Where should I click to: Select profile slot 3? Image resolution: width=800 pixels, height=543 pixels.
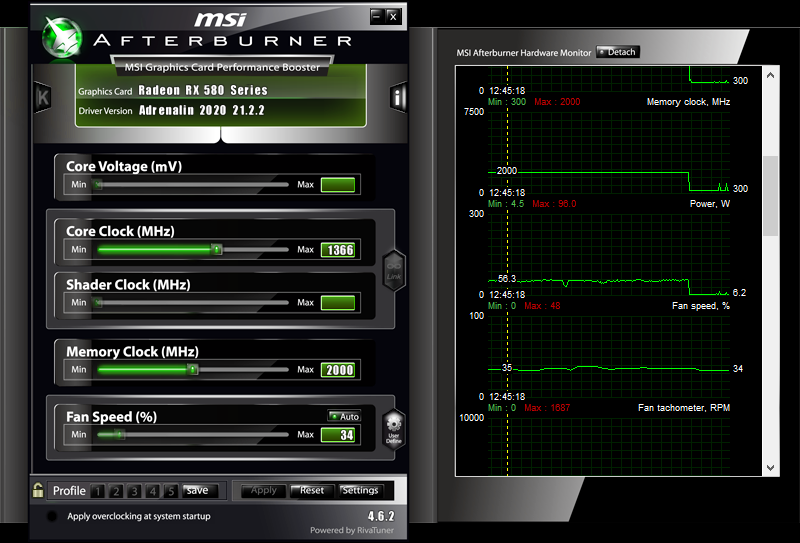(x=134, y=491)
